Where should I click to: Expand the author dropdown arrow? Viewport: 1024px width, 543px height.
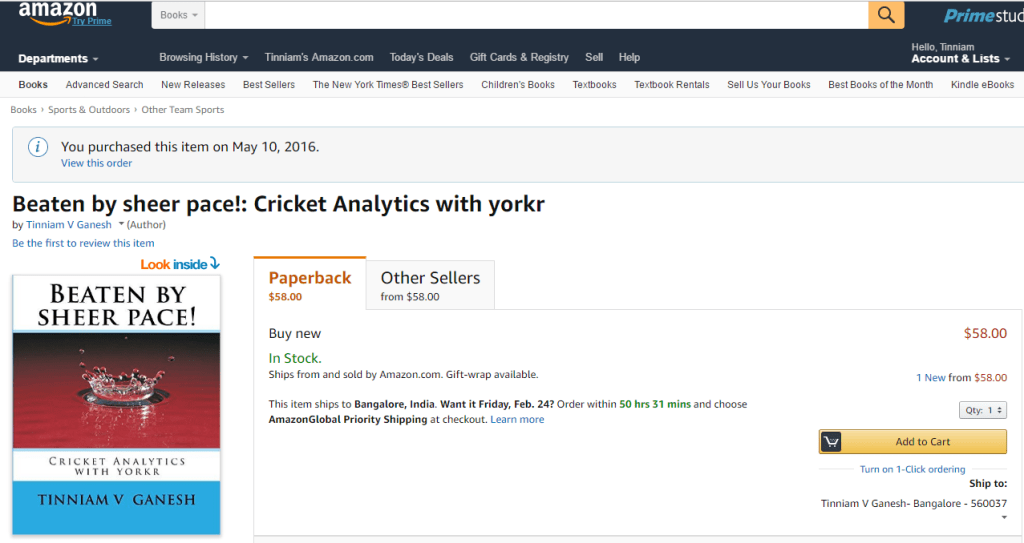click(121, 225)
